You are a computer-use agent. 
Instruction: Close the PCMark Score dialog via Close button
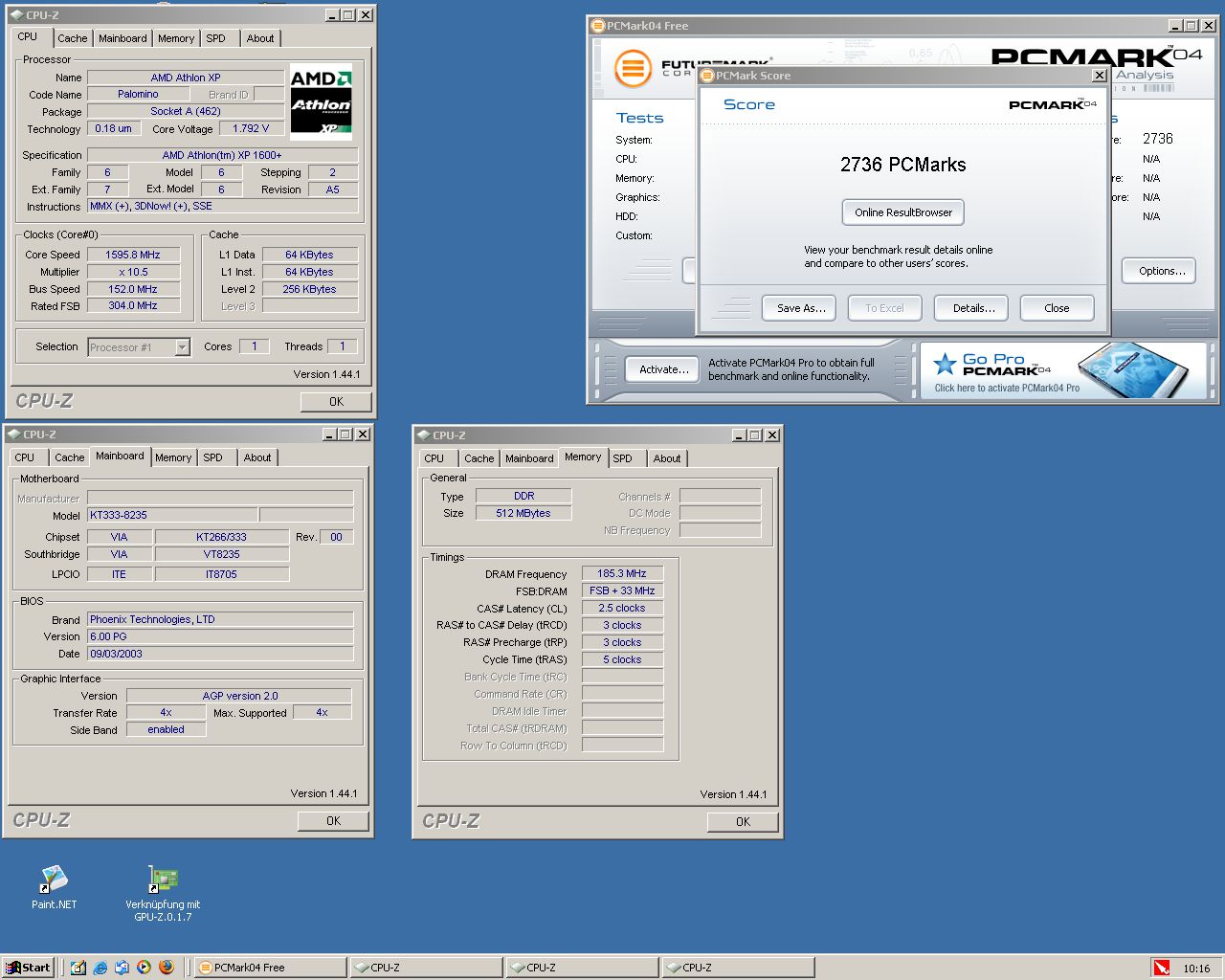pyautogui.click(x=1057, y=308)
